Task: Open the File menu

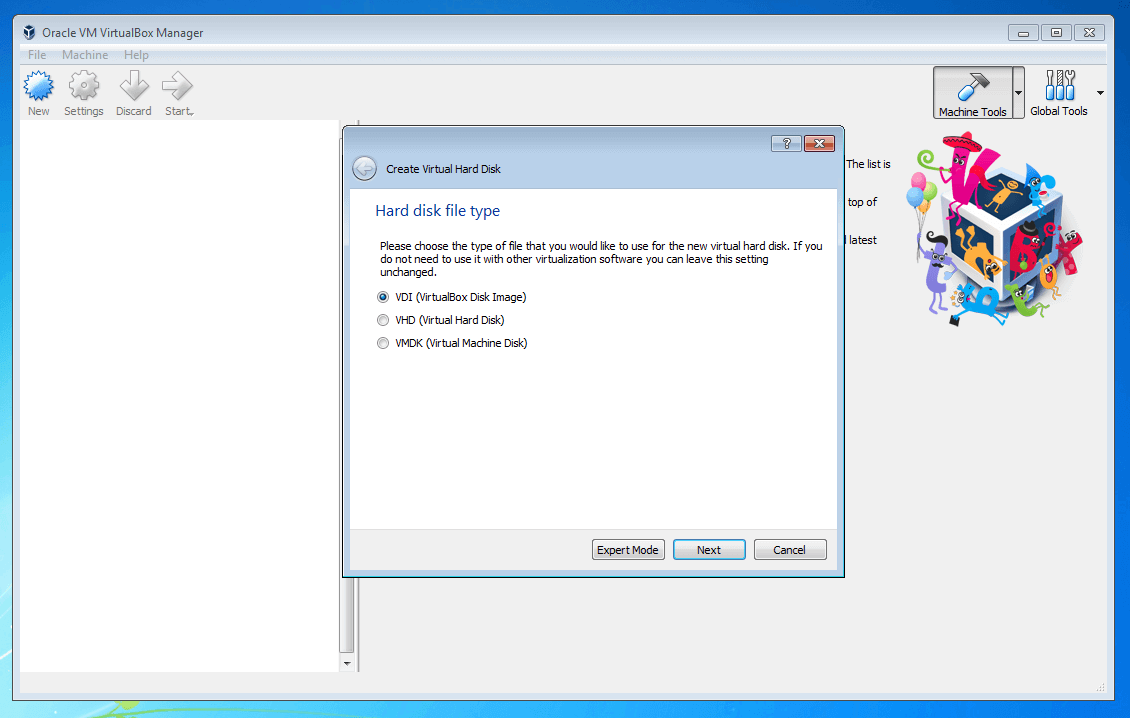Action: click(37, 55)
